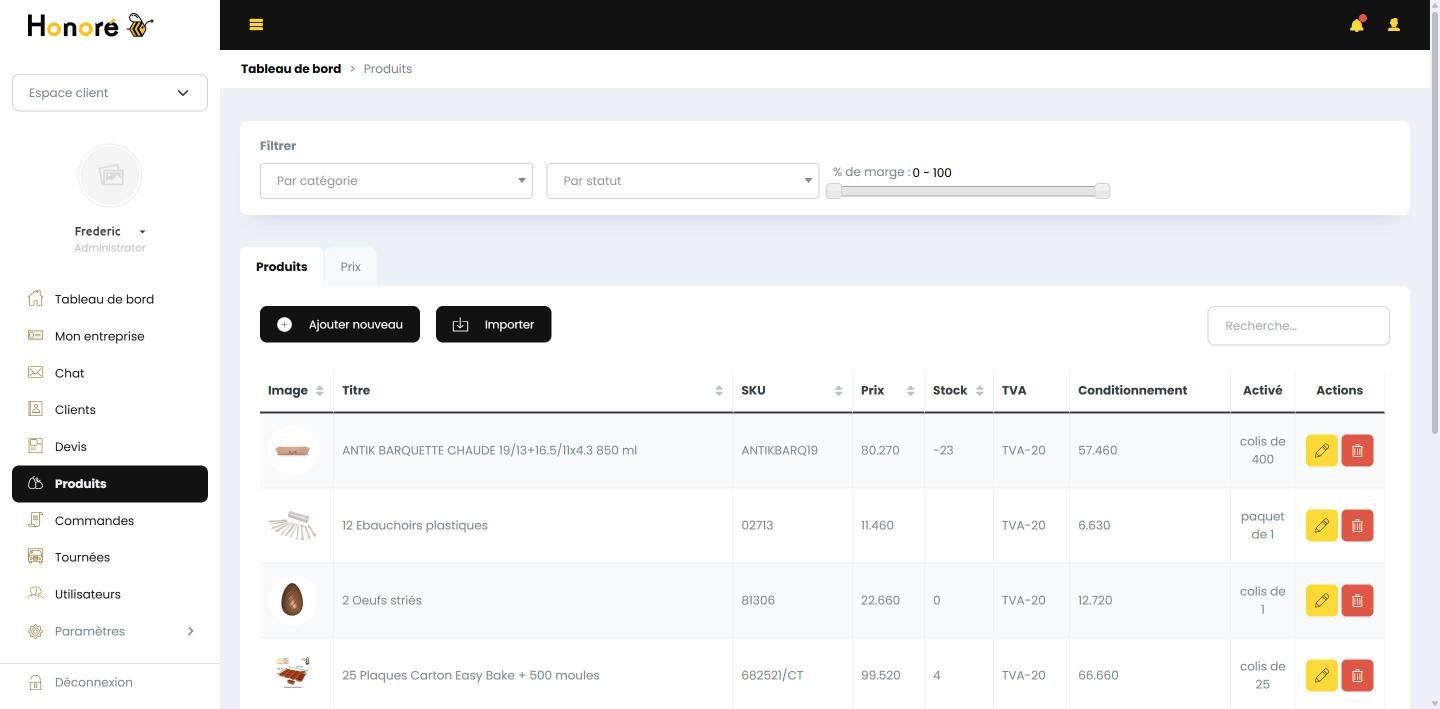This screenshot has height=709, width=1440.
Task: Edit the 12 Ebauchoirs plastiques product
Action: pyautogui.click(x=1321, y=525)
